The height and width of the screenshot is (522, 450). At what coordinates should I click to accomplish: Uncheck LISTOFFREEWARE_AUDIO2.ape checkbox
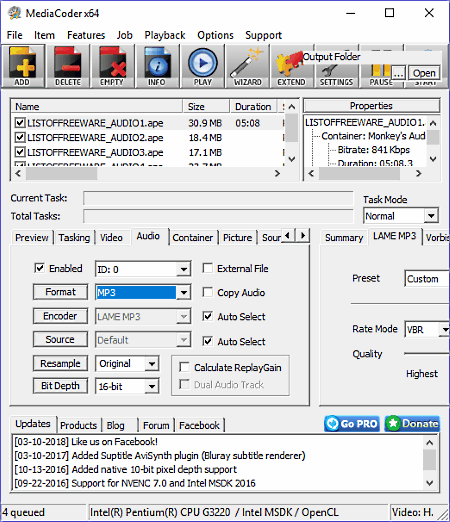tap(20, 137)
